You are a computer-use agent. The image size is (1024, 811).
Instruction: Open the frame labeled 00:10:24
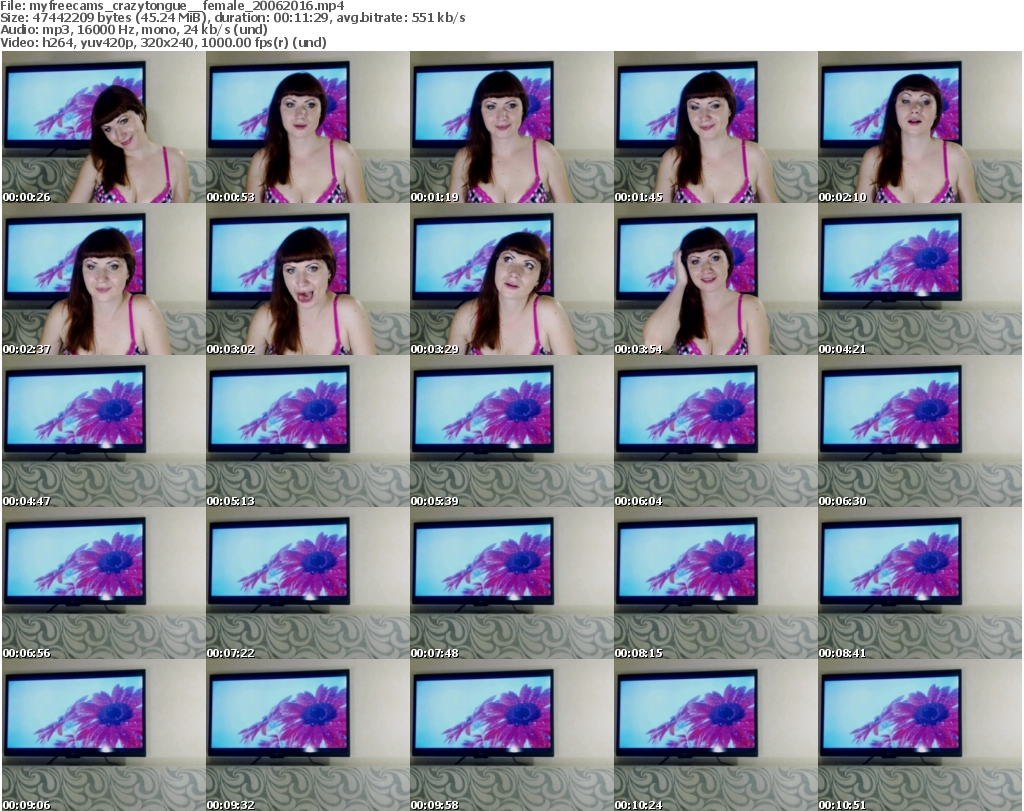click(715, 735)
